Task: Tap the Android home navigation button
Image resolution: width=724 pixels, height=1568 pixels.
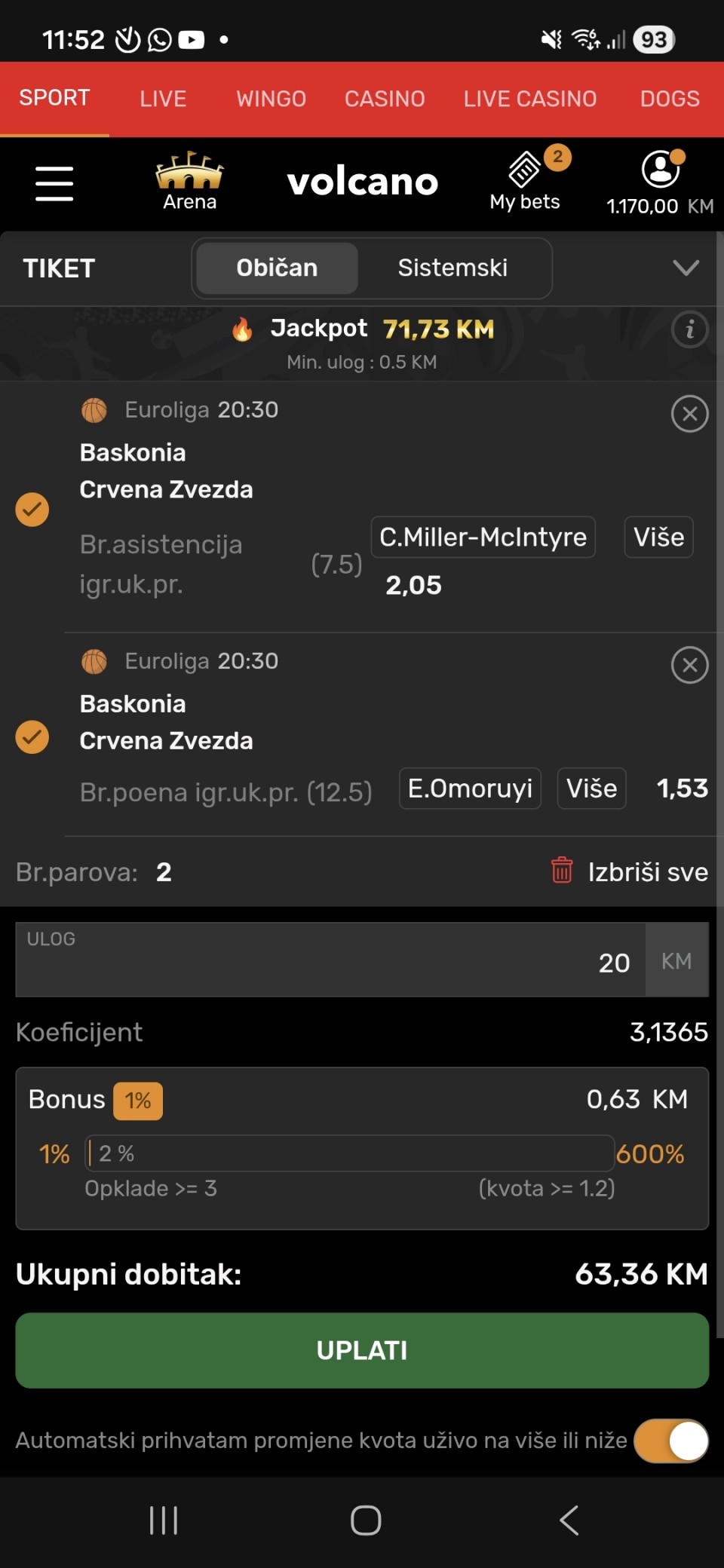Action: pos(366,1520)
